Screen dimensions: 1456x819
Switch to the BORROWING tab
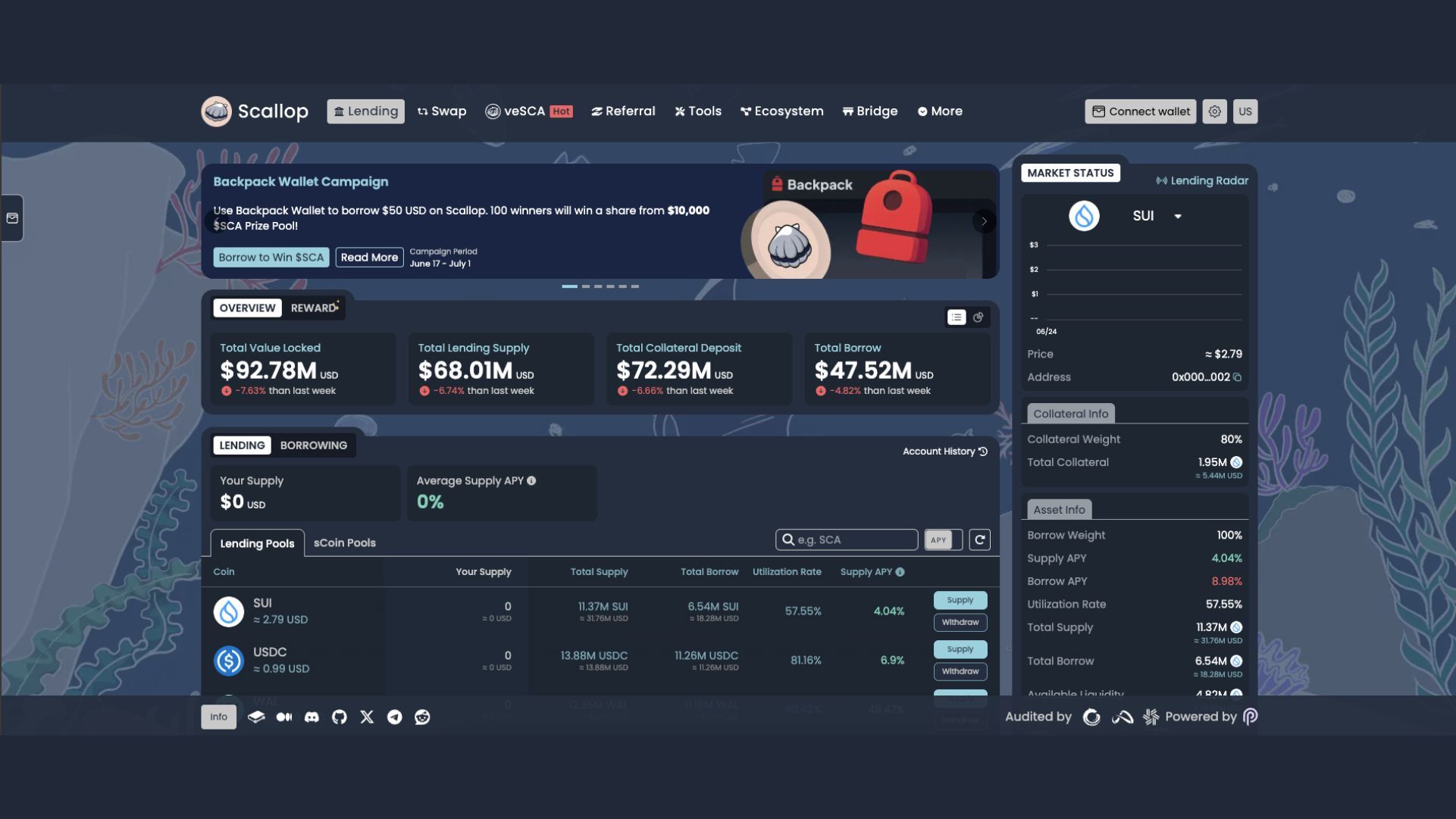click(x=313, y=445)
